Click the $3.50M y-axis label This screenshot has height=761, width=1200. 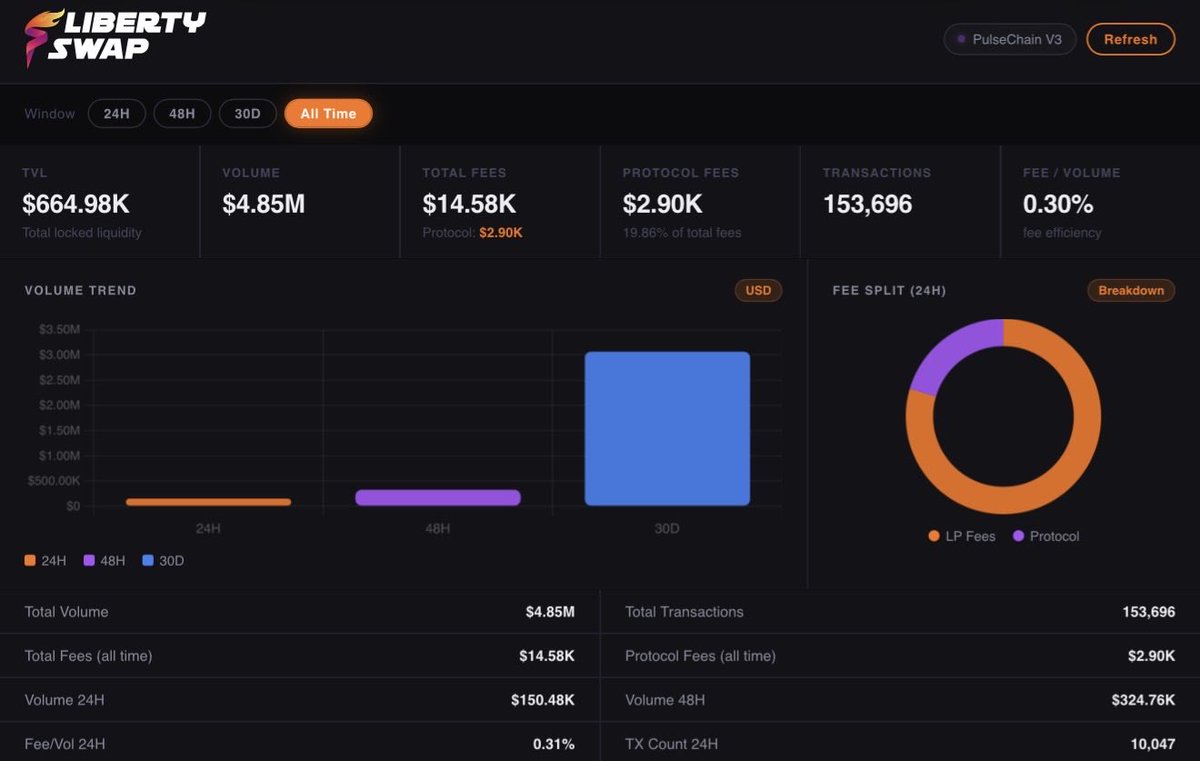coord(60,329)
